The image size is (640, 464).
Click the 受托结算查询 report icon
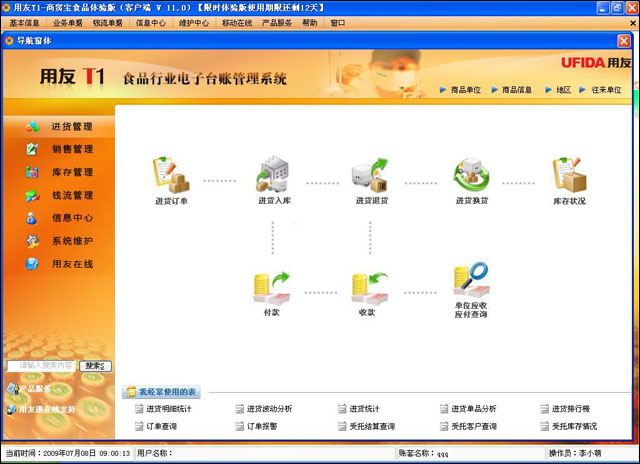(342, 426)
